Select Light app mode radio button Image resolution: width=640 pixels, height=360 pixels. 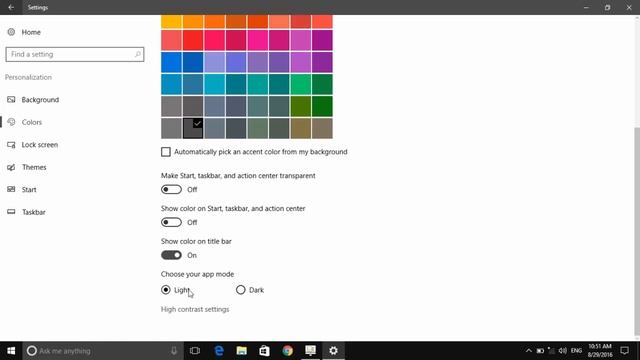166,290
